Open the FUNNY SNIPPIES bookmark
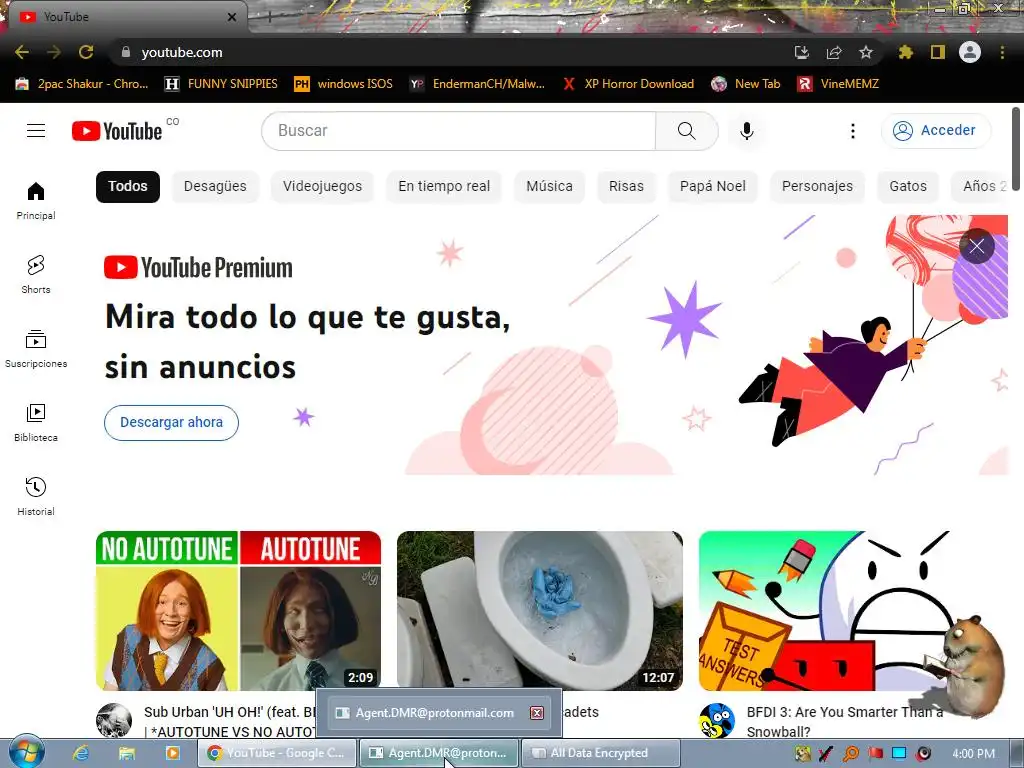The width and height of the screenshot is (1024, 768). tap(221, 84)
